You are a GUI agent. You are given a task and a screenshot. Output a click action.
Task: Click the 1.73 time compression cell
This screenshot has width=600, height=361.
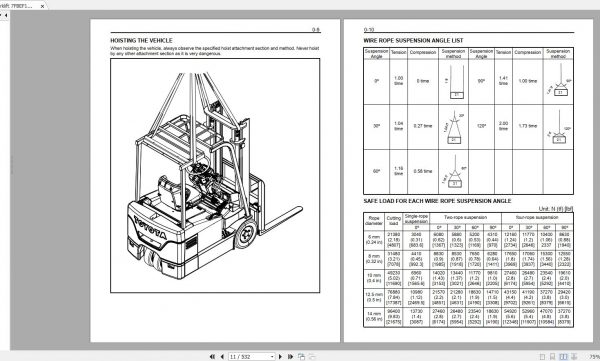pyautogui.click(x=528, y=126)
